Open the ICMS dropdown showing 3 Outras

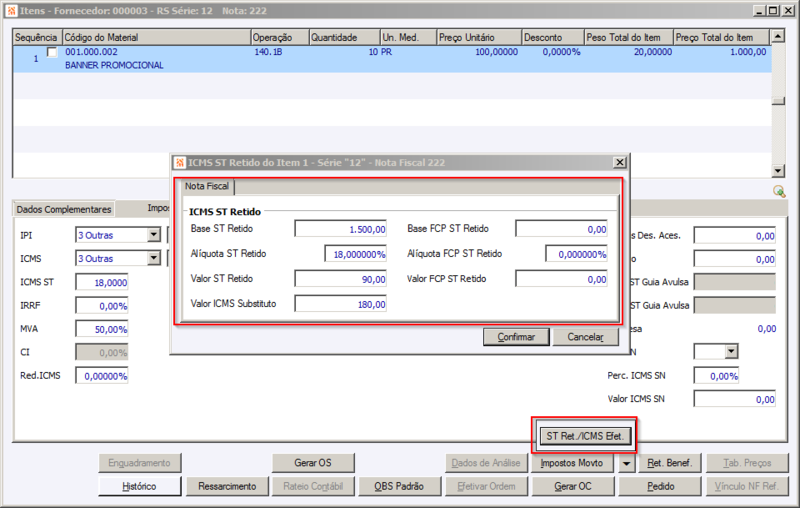[x=154, y=259]
